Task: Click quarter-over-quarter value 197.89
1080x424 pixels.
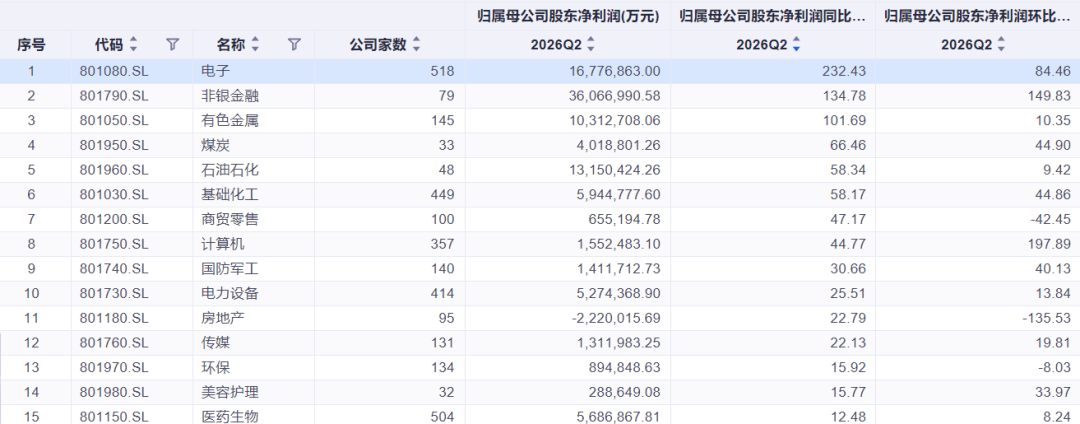Action: click(1050, 244)
